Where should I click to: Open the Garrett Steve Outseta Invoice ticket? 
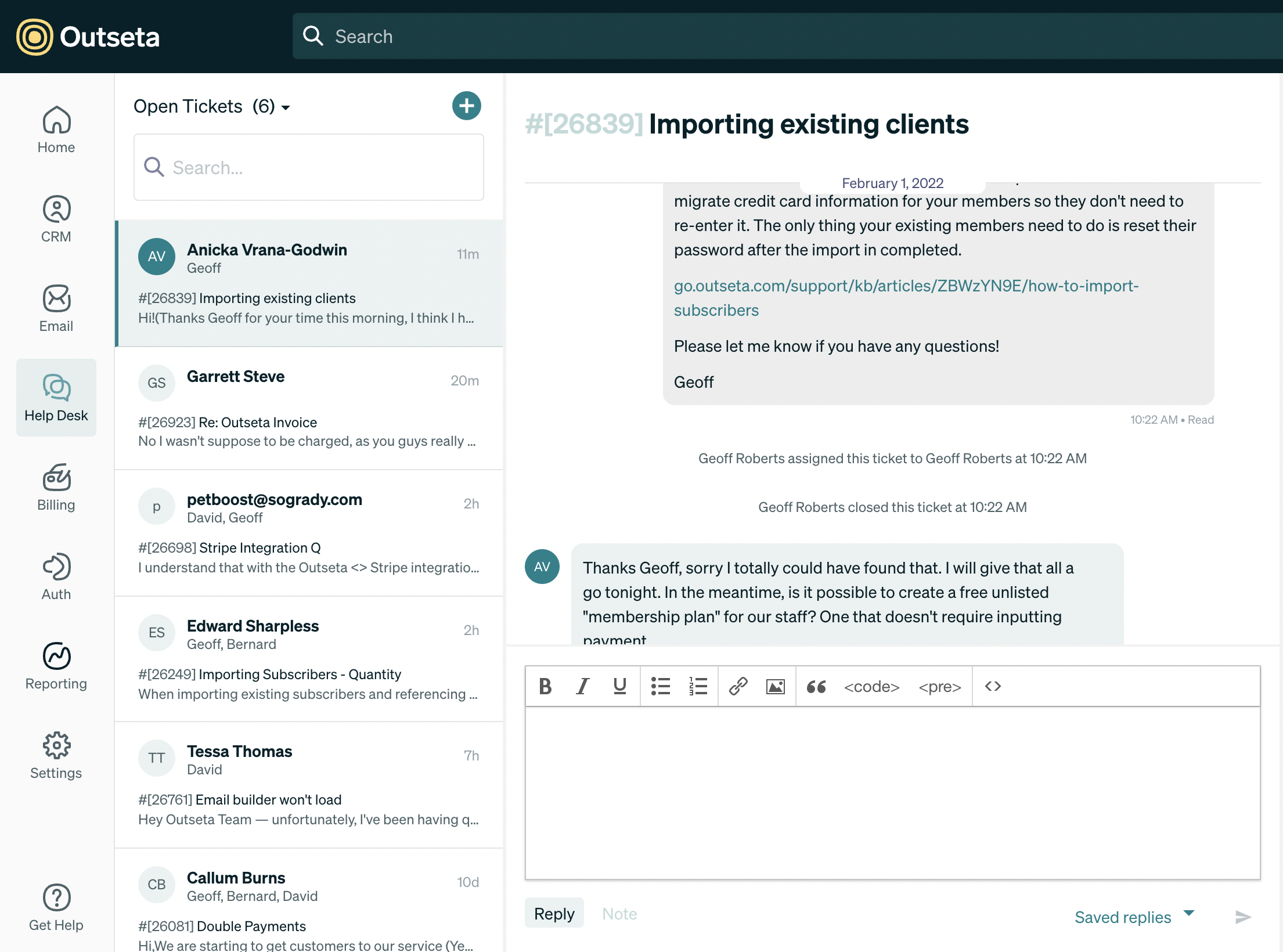tap(309, 409)
